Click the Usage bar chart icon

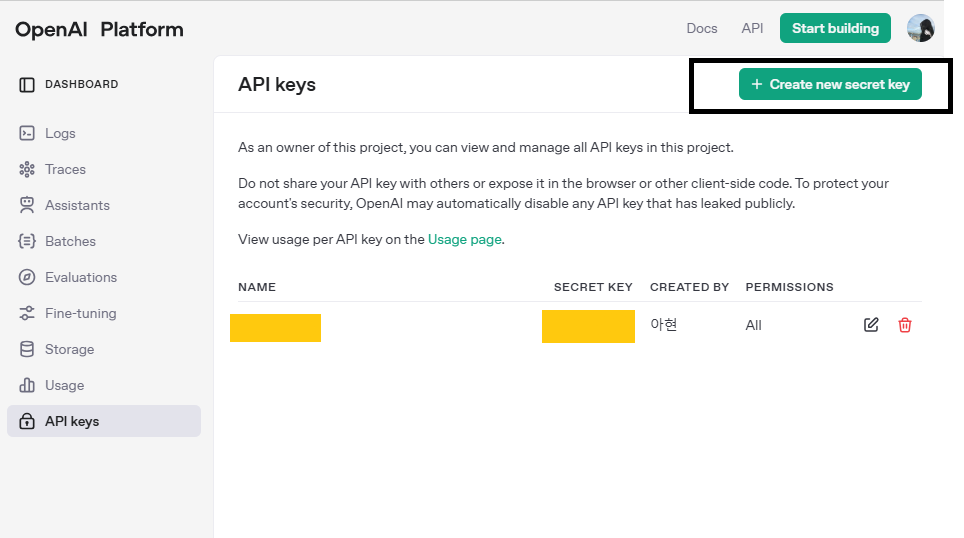[27, 386]
